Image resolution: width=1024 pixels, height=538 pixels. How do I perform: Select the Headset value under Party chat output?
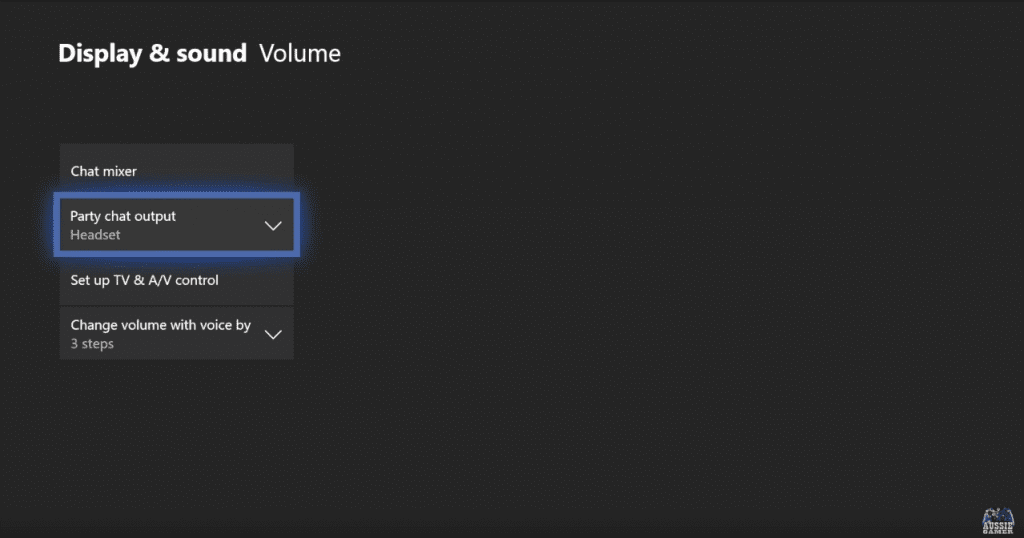(95, 235)
